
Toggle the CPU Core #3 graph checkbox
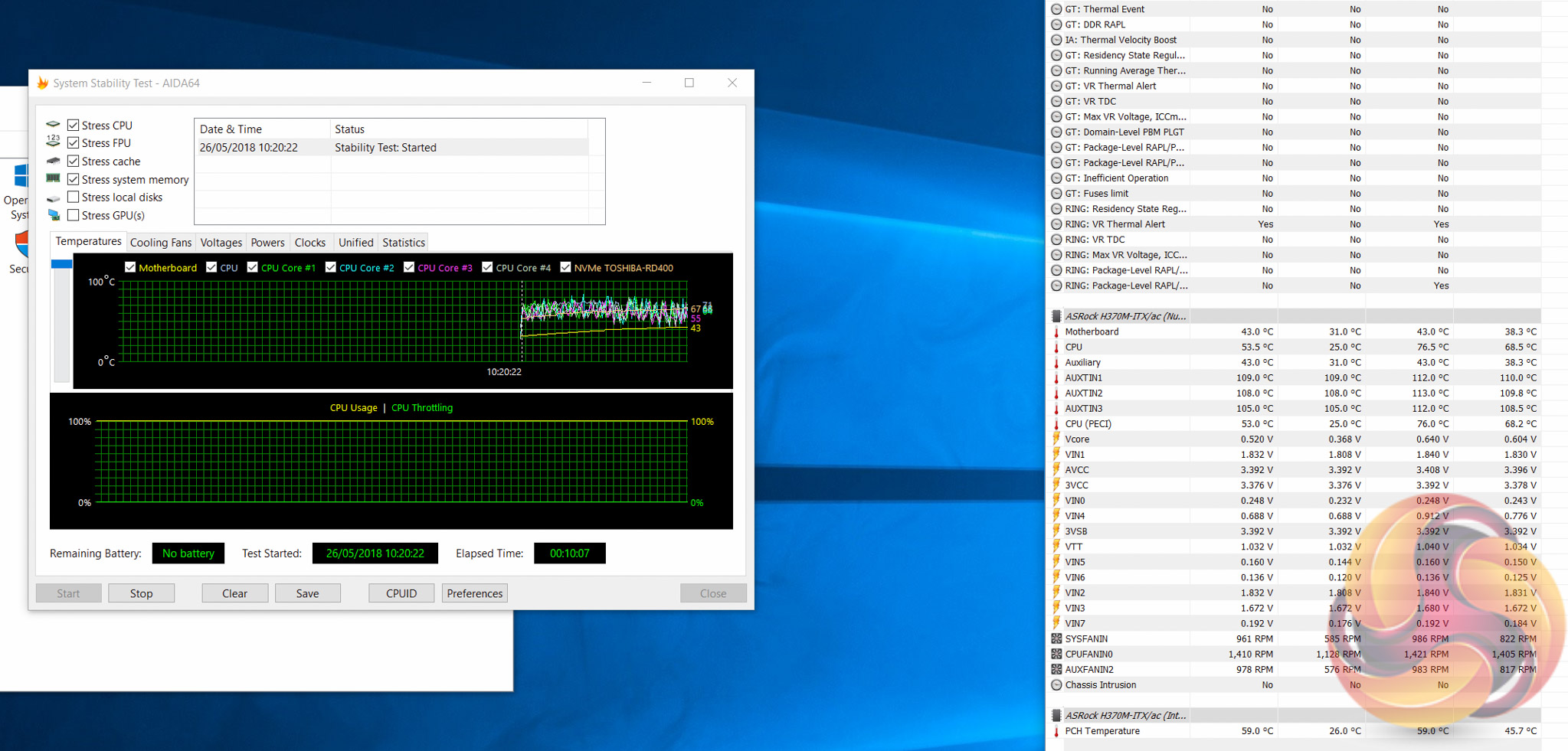click(409, 267)
